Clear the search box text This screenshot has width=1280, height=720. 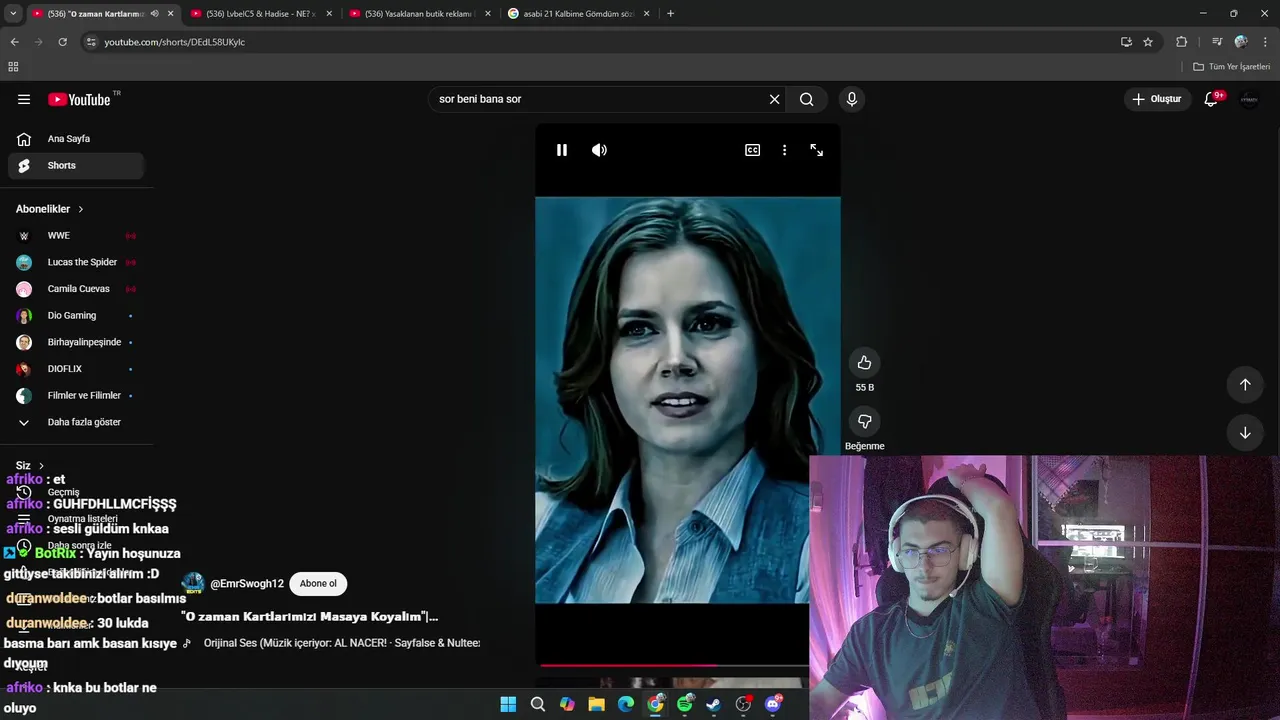774,99
